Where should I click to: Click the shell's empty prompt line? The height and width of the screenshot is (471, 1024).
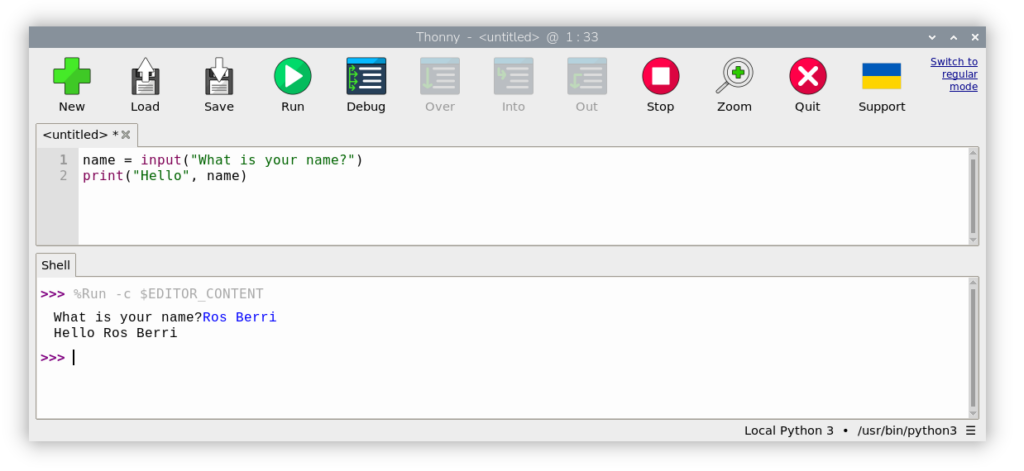(300, 358)
